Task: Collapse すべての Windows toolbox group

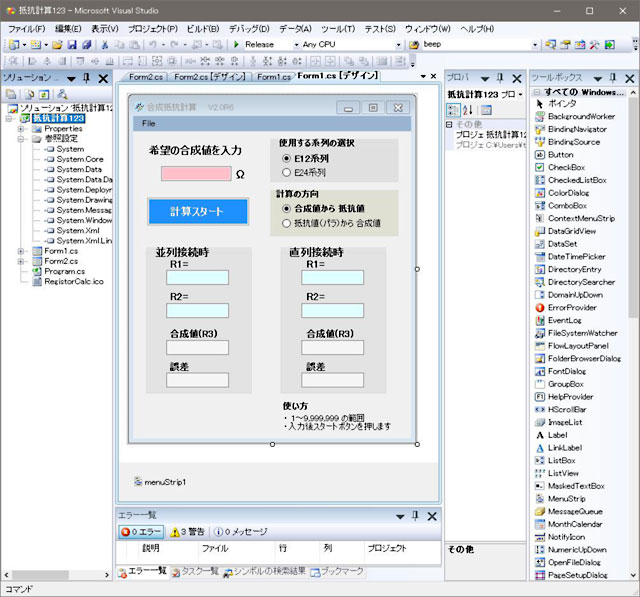Action: [537, 92]
